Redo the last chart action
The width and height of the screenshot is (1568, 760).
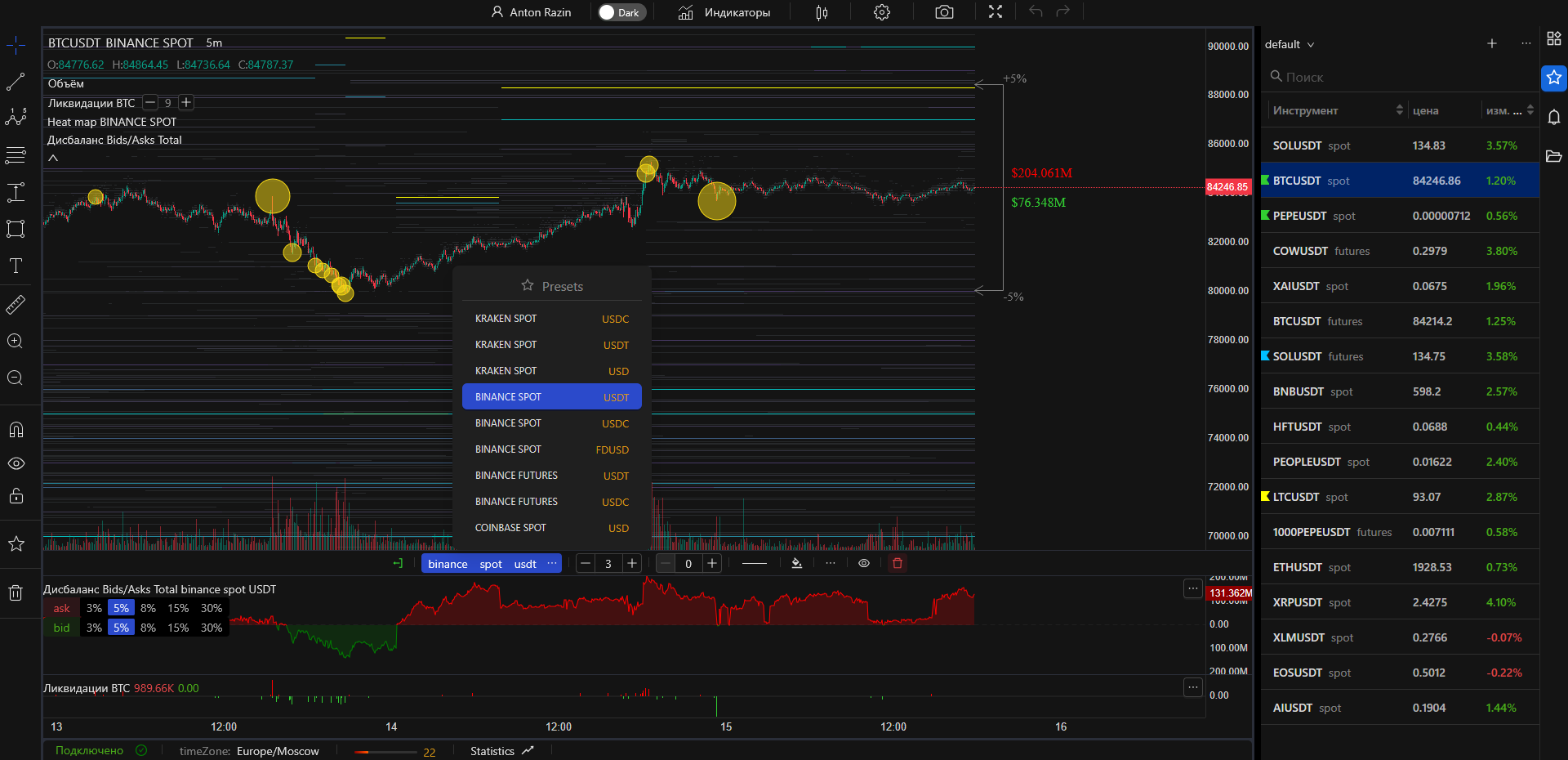tap(1062, 11)
